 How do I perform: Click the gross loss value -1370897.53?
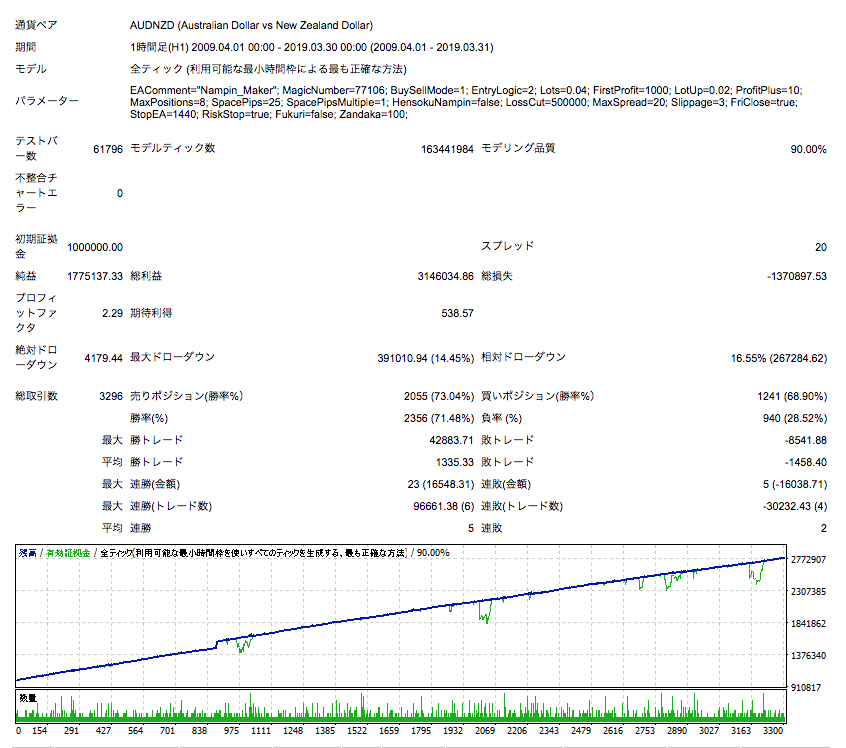click(797, 276)
